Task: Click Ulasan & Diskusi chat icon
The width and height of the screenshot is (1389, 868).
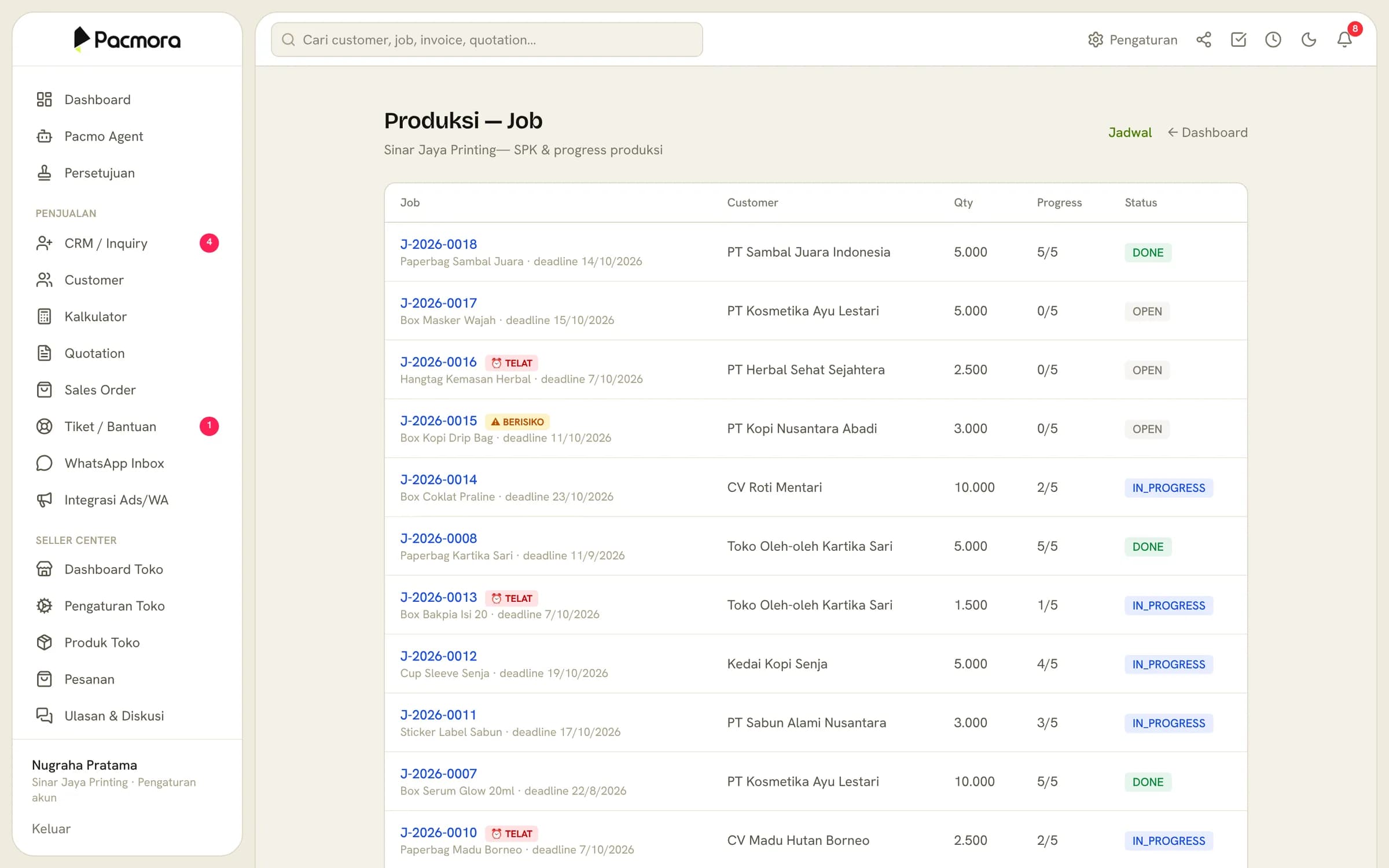Action: [x=45, y=716]
